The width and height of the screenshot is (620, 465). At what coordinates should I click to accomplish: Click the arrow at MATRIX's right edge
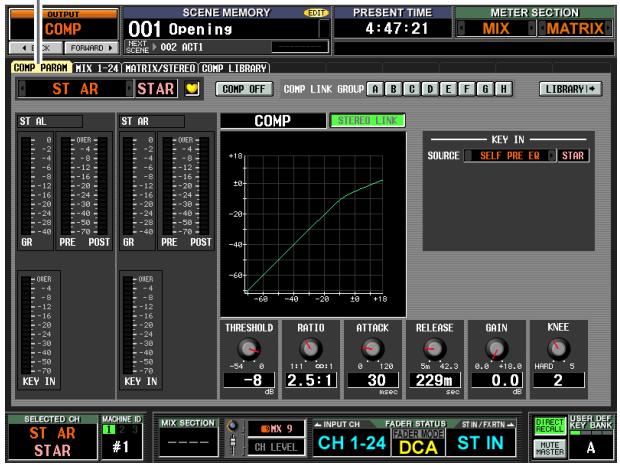[x=608, y=28]
